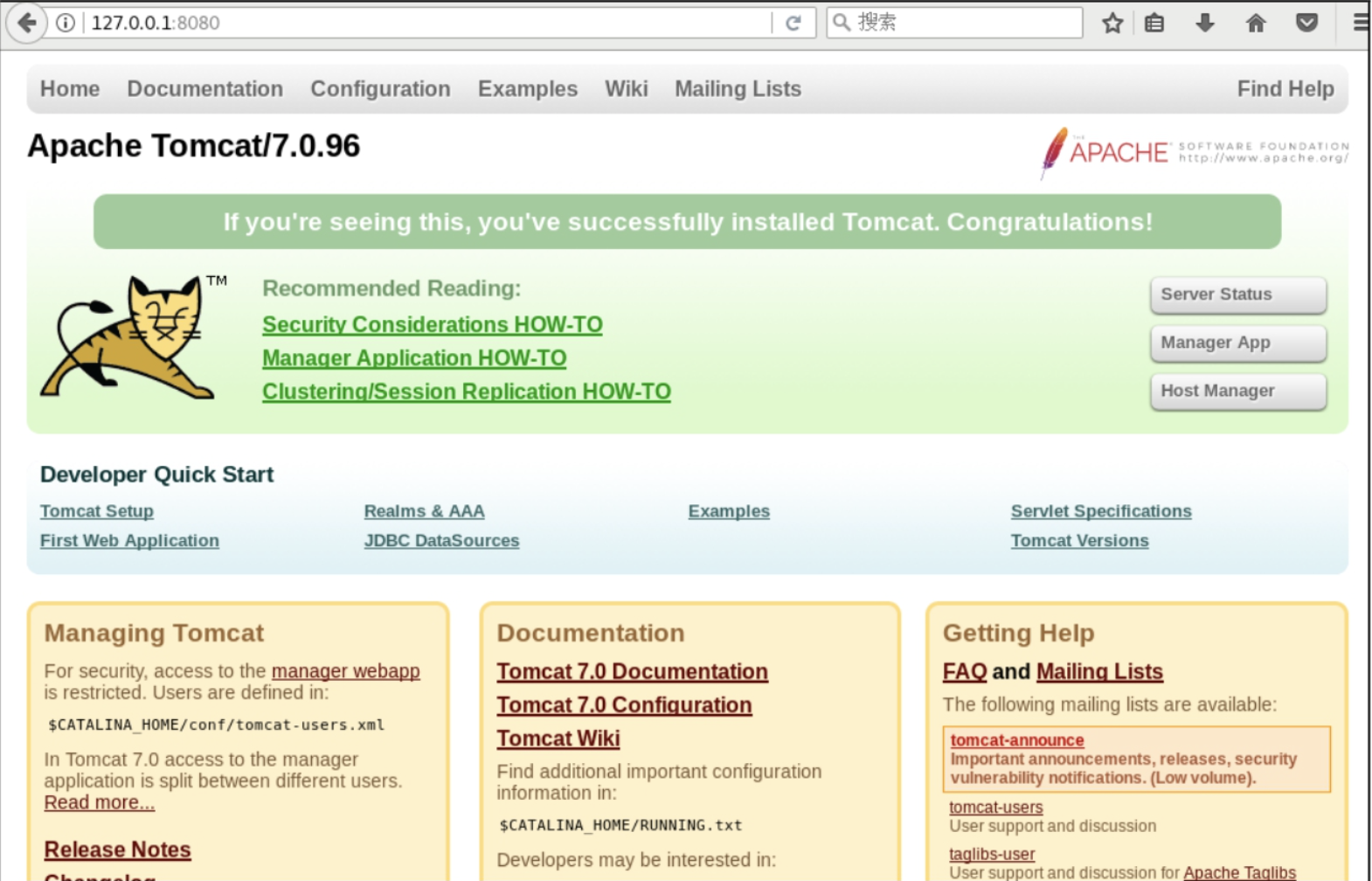Image resolution: width=1372 pixels, height=881 pixels.
Task: Open the site information icon in address bar
Action: (x=66, y=23)
